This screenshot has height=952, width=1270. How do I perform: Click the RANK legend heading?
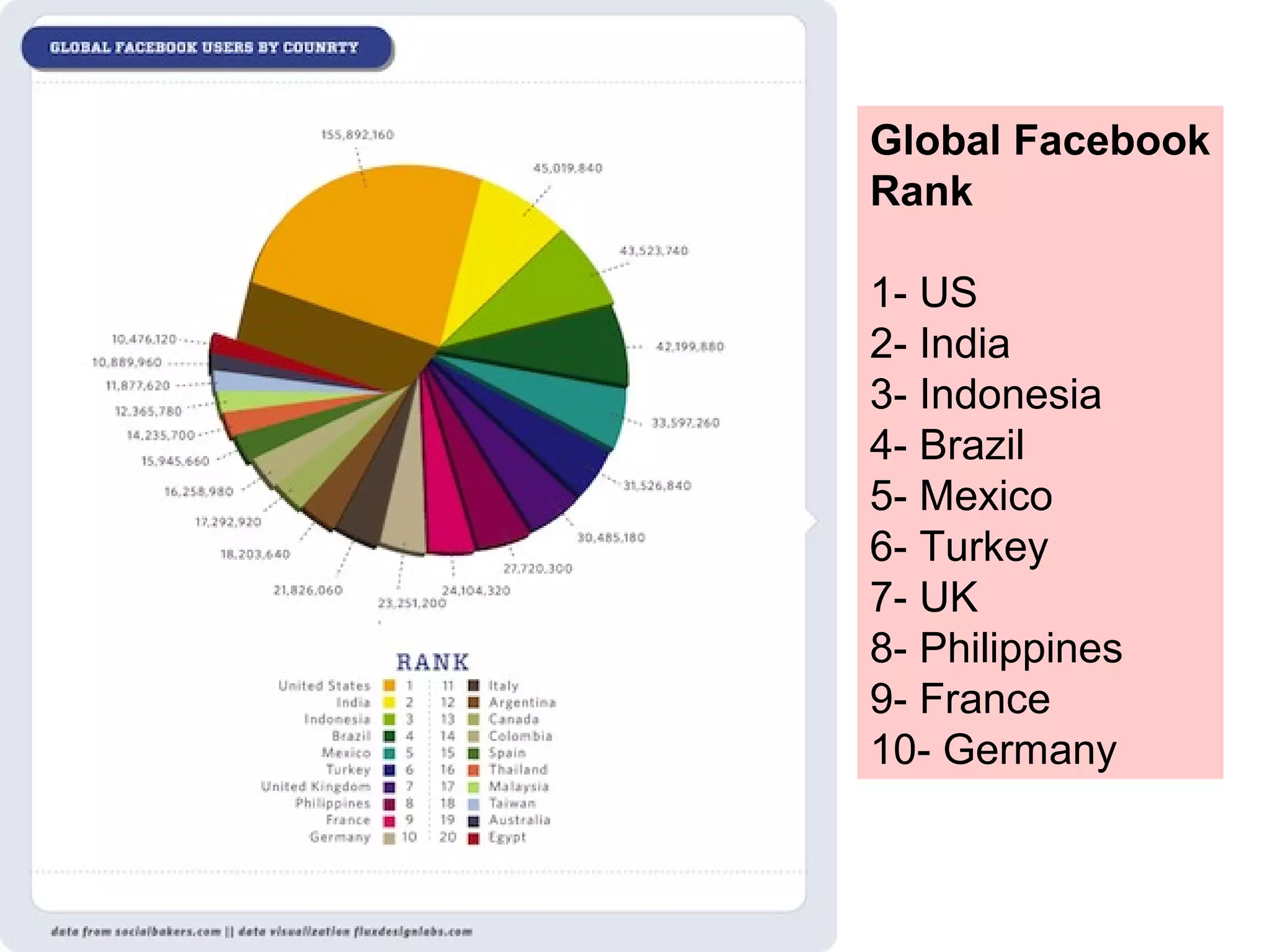coord(432,662)
